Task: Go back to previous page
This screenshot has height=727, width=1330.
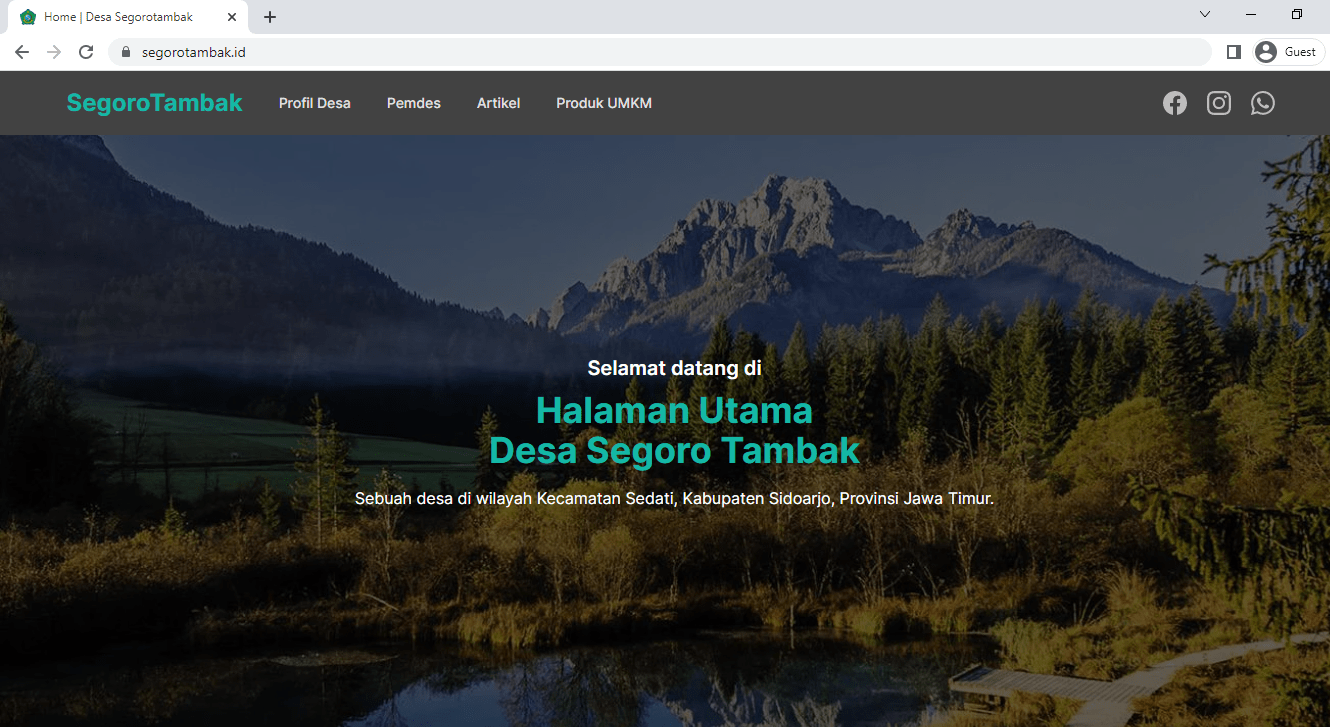Action: 22,52
